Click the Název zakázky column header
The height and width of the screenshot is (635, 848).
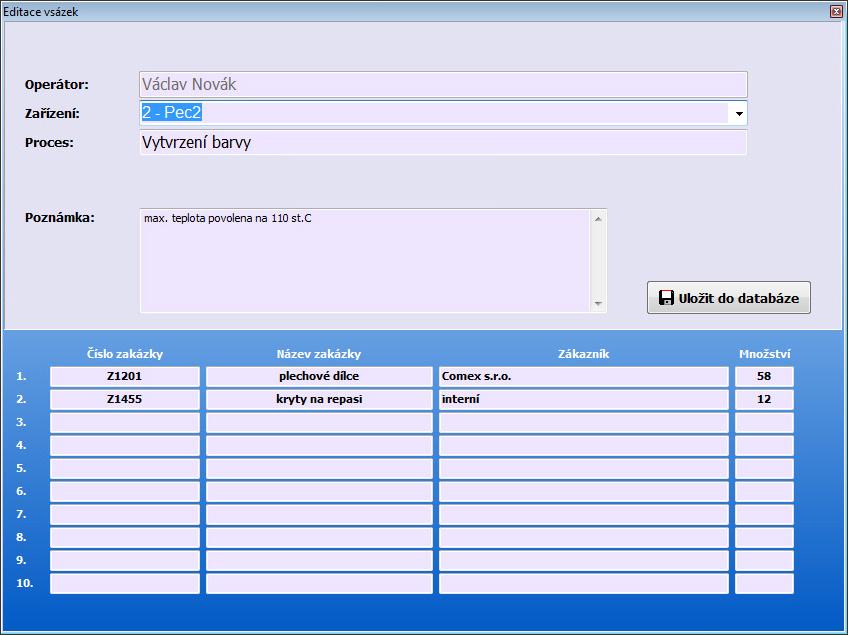coord(319,354)
